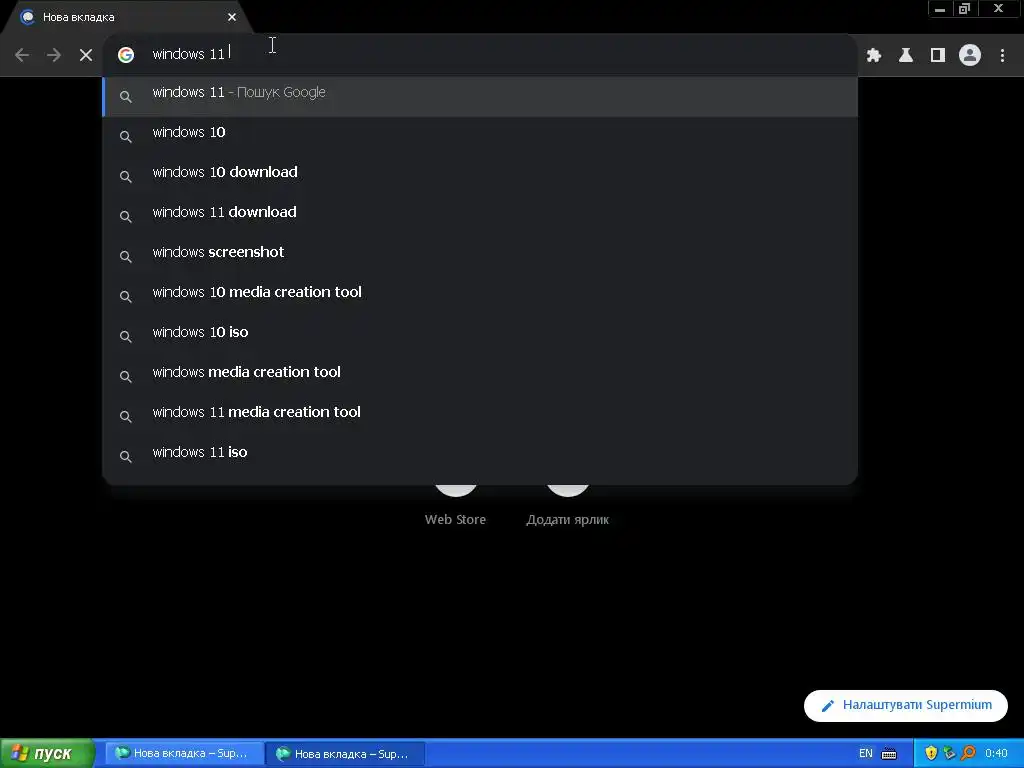The image size is (1024, 768).
Task: Open the profile avatar menu
Action: point(970,55)
